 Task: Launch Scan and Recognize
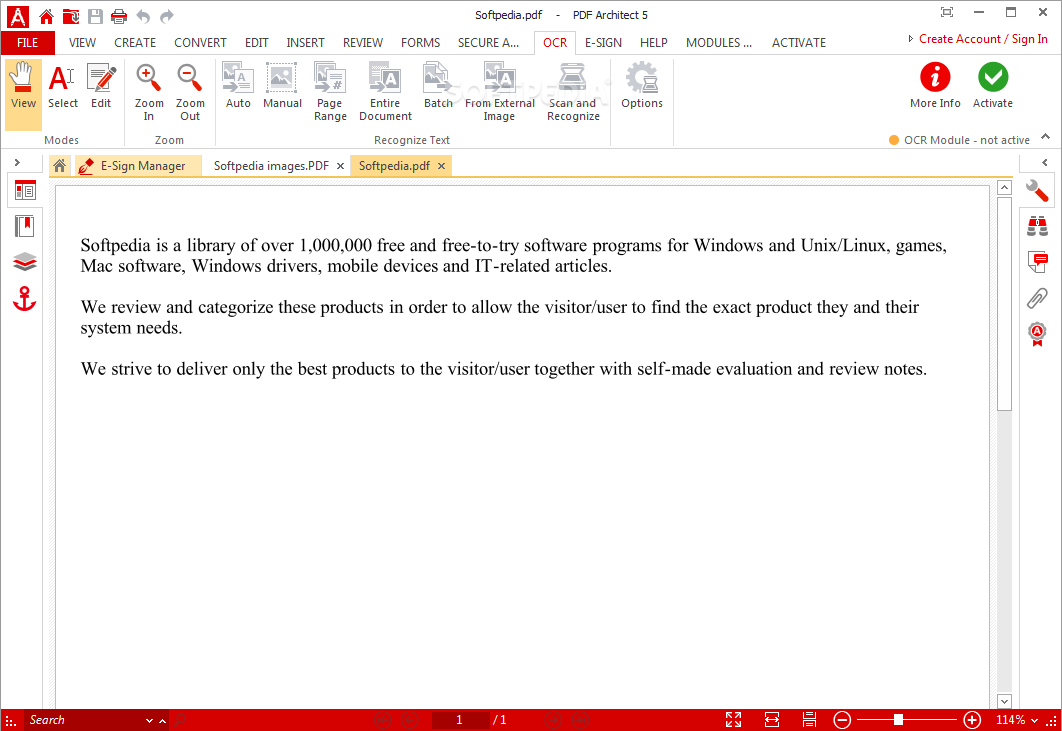[x=573, y=91]
